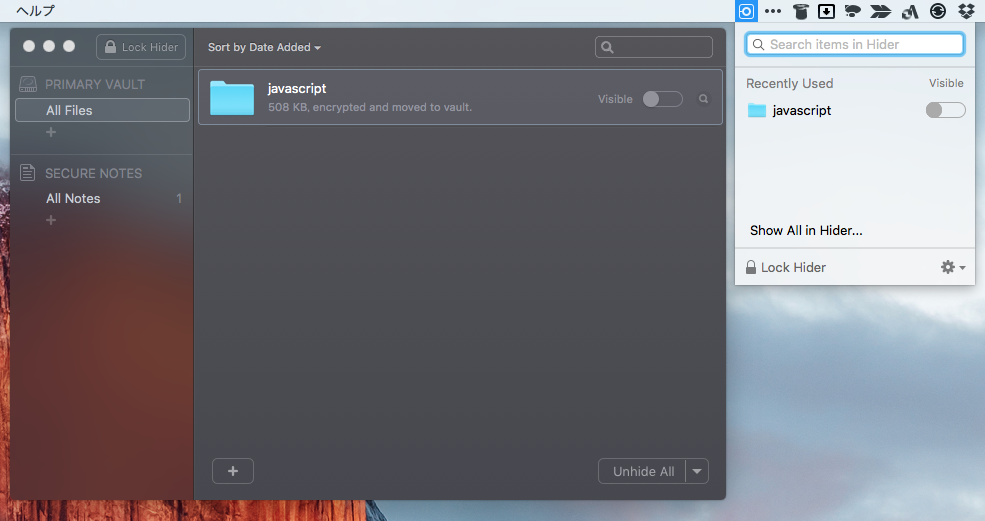Click the SECURE NOTES heading
The image size is (985, 521).
coord(94,173)
